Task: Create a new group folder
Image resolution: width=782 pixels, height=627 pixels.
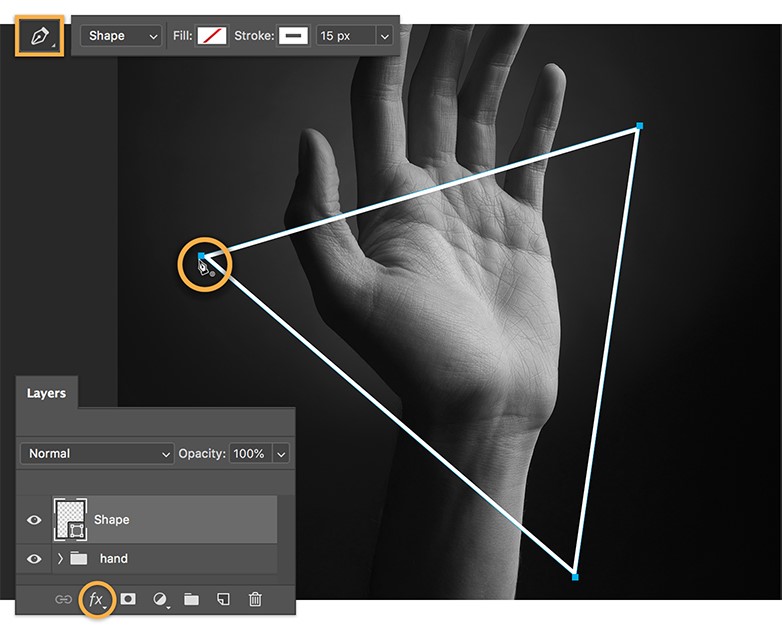Action: tap(191, 599)
